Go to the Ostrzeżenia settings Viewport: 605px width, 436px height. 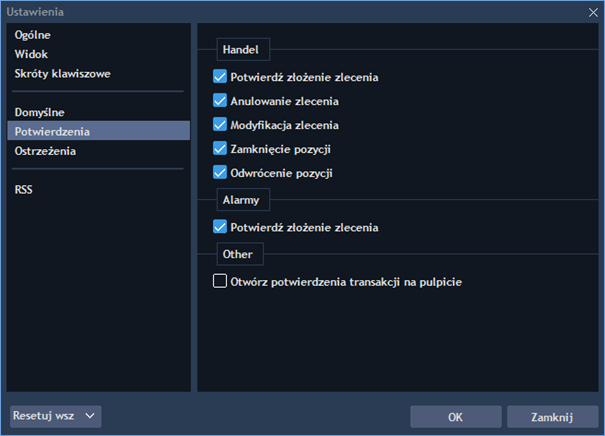coord(46,151)
